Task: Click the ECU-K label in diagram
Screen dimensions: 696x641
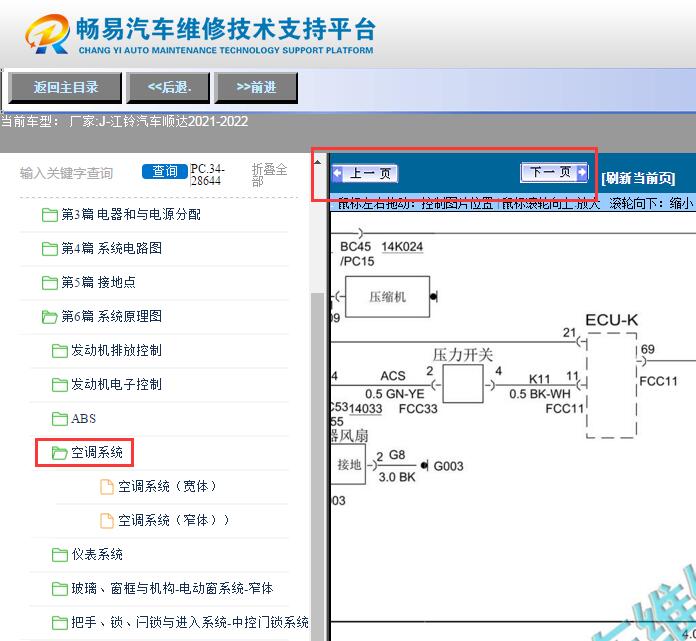Action: pyautogui.click(x=611, y=320)
